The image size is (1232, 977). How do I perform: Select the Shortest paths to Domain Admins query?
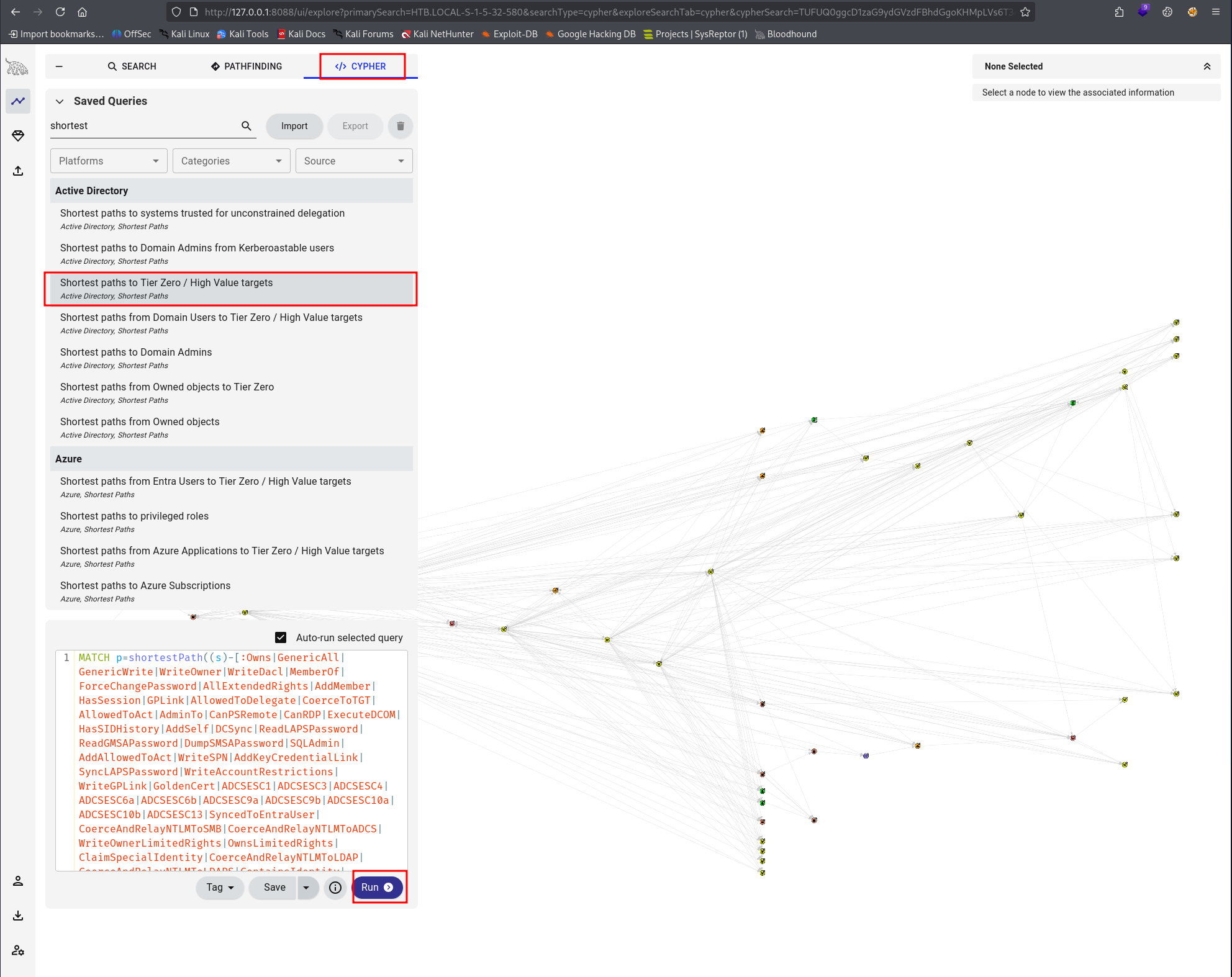tap(135, 352)
